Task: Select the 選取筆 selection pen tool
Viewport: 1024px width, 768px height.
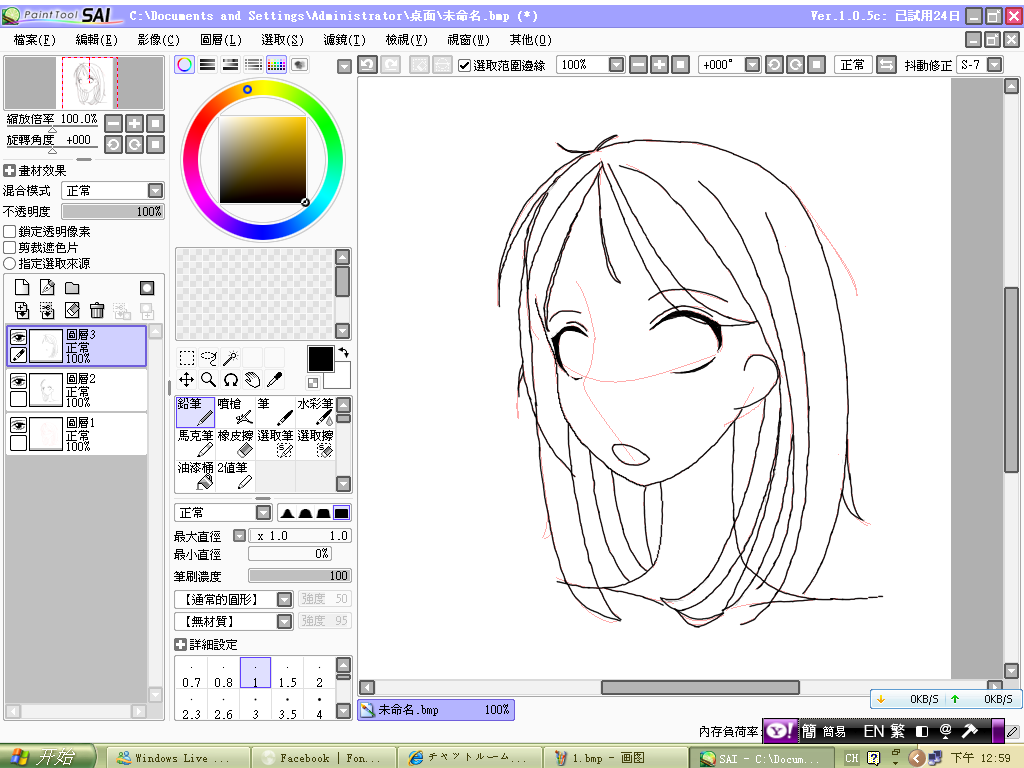Action: (275, 443)
